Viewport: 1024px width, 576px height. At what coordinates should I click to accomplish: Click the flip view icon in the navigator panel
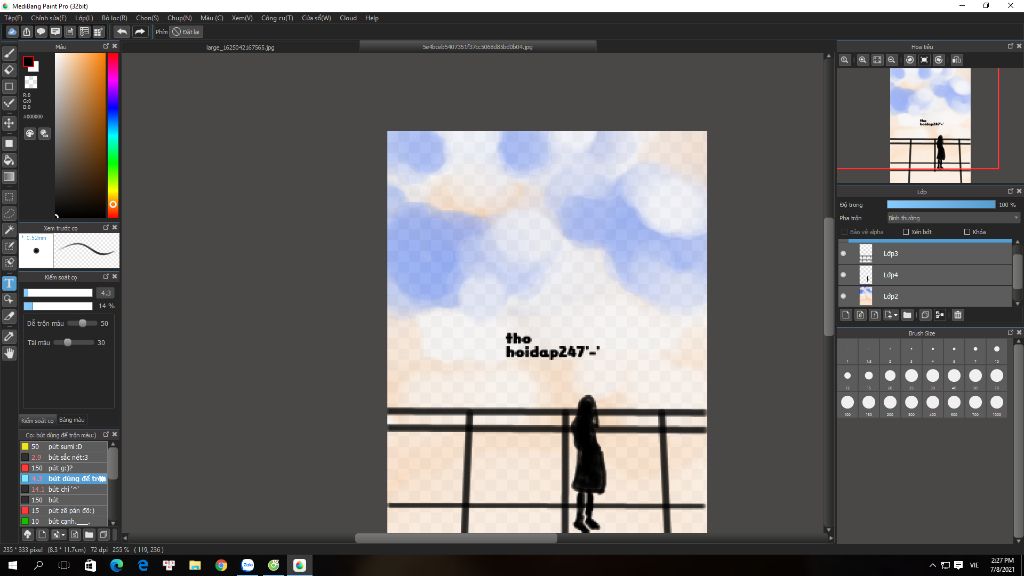click(957, 60)
